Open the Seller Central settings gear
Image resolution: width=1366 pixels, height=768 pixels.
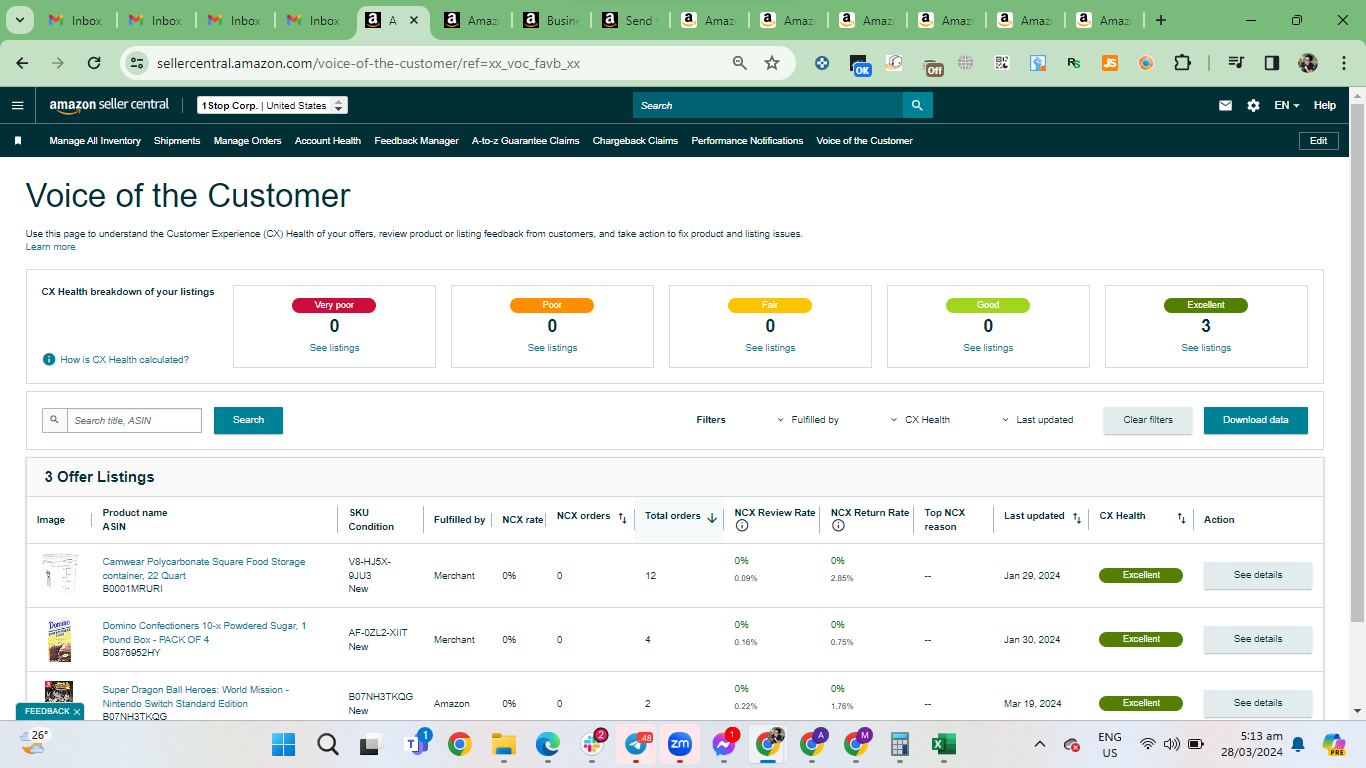[x=1253, y=105]
